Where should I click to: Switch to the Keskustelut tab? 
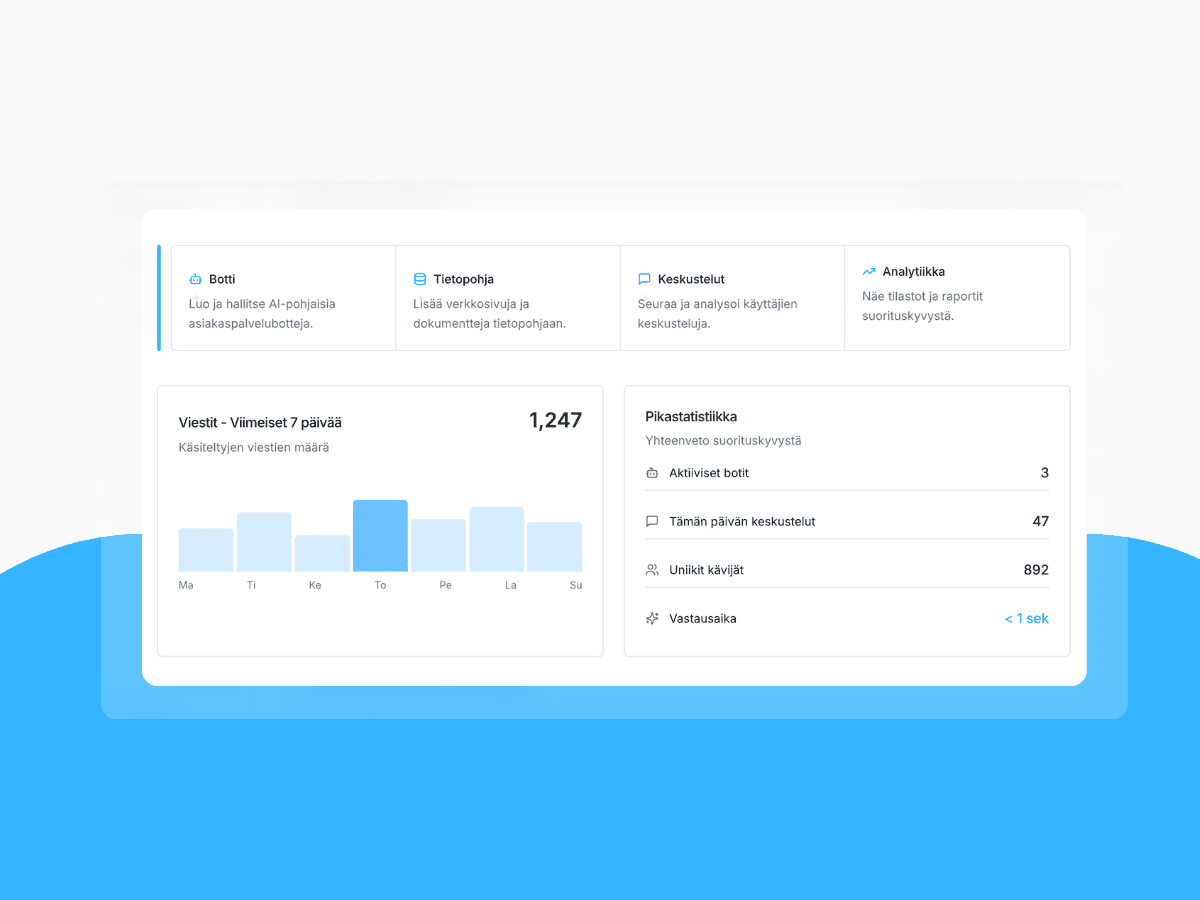click(x=733, y=298)
